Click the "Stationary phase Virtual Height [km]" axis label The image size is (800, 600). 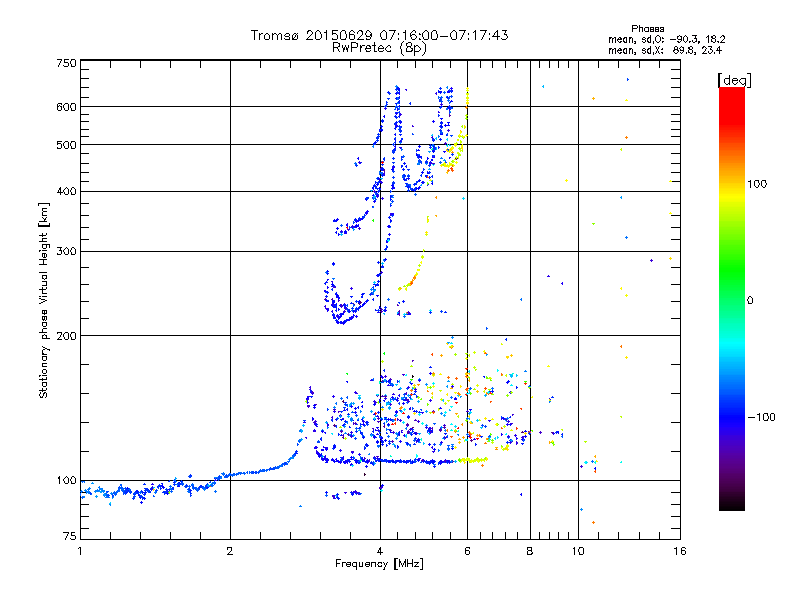(x=43, y=300)
